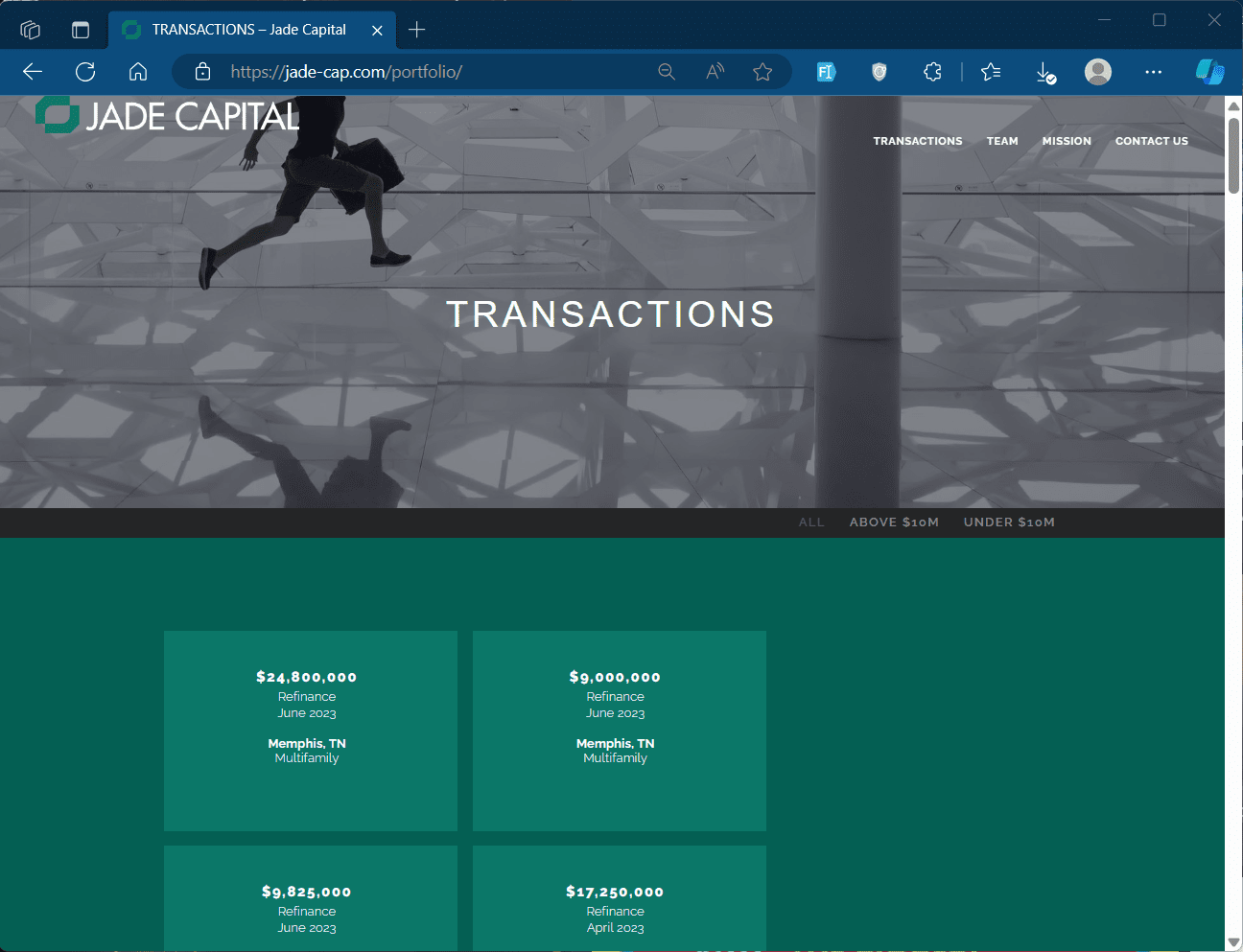The width and height of the screenshot is (1243, 952).
Task: Open the zoom out magnifier icon
Action: click(667, 72)
